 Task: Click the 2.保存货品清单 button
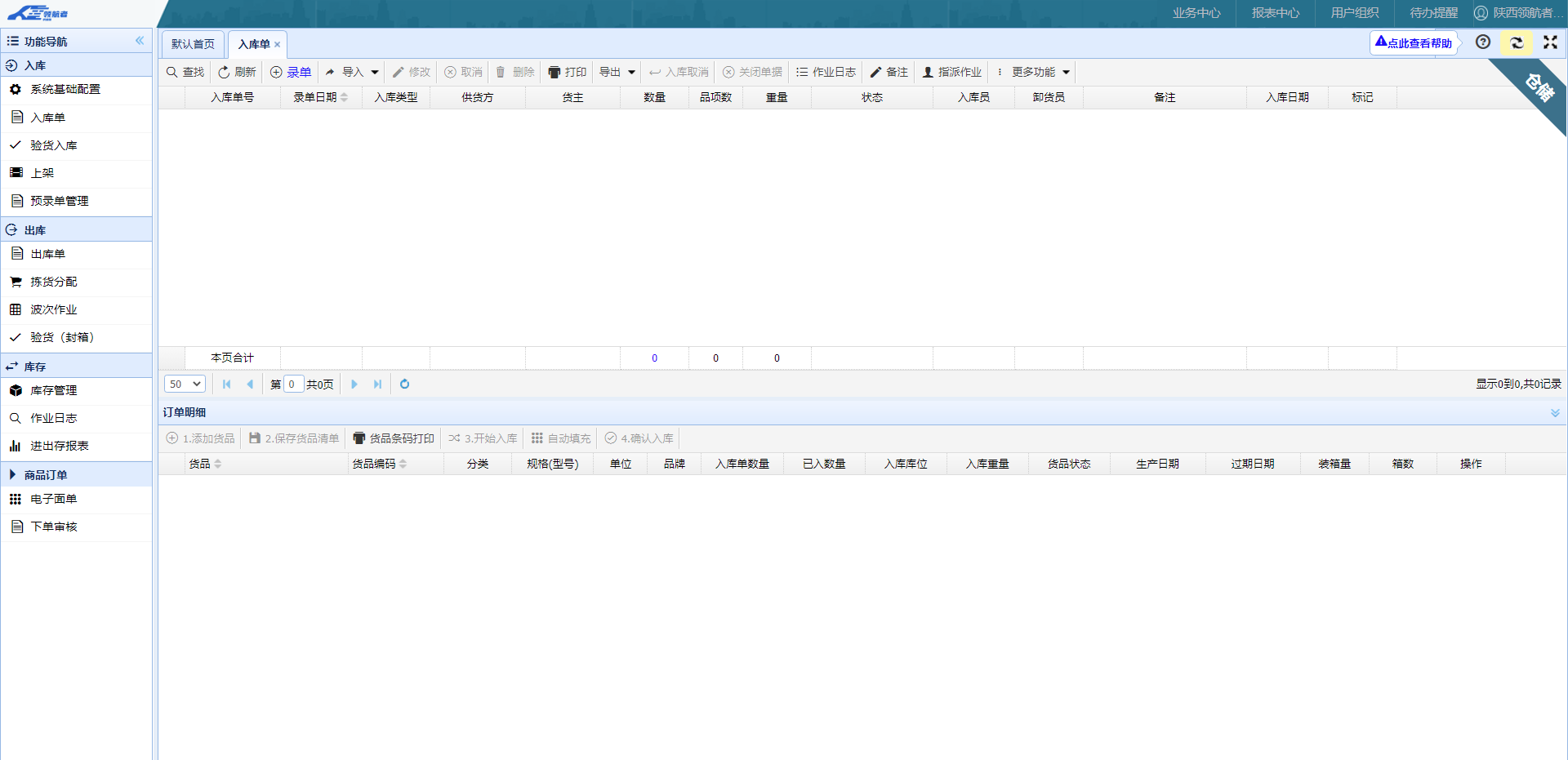click(294, 438)
